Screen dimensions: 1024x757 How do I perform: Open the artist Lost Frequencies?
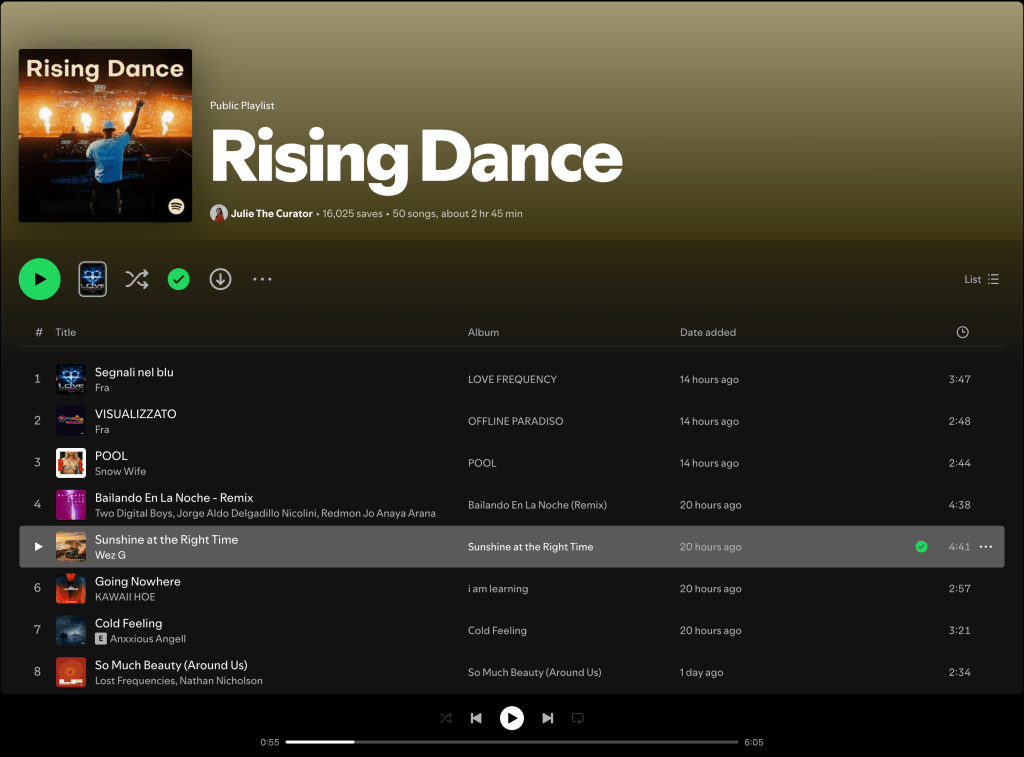coord(135,680)
